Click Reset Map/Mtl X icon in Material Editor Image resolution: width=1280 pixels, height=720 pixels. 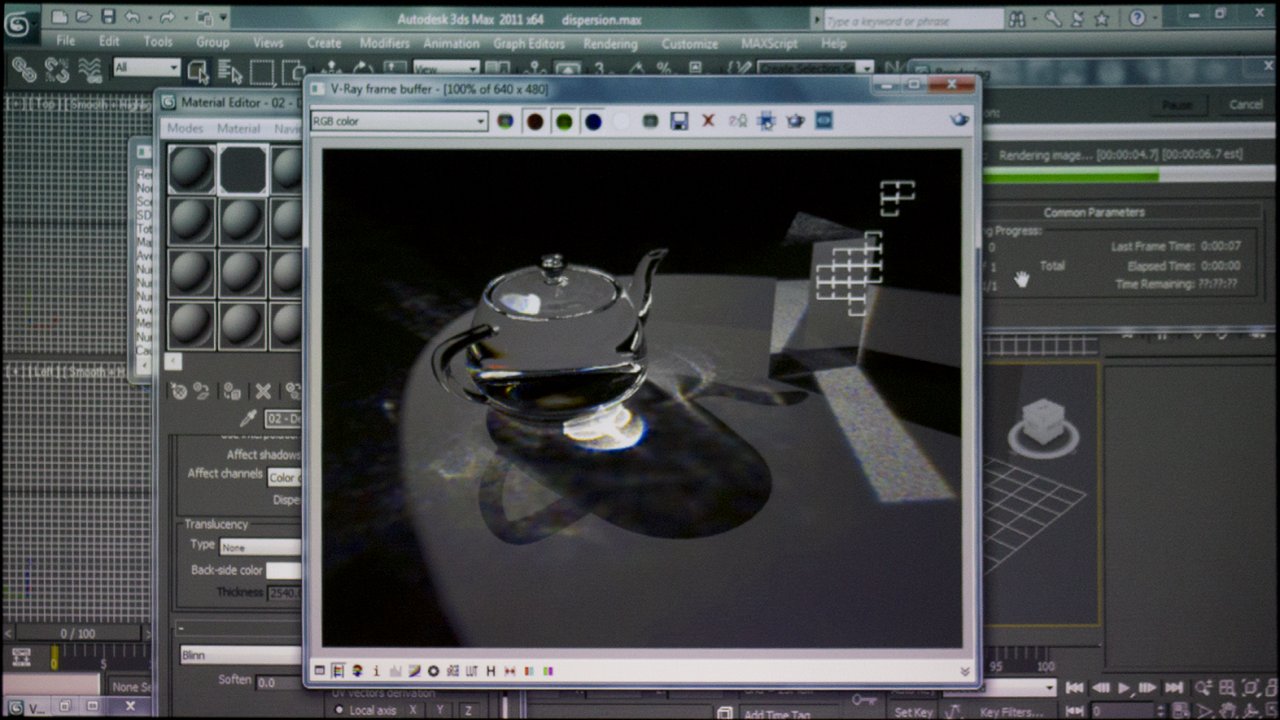coord(263,391)
